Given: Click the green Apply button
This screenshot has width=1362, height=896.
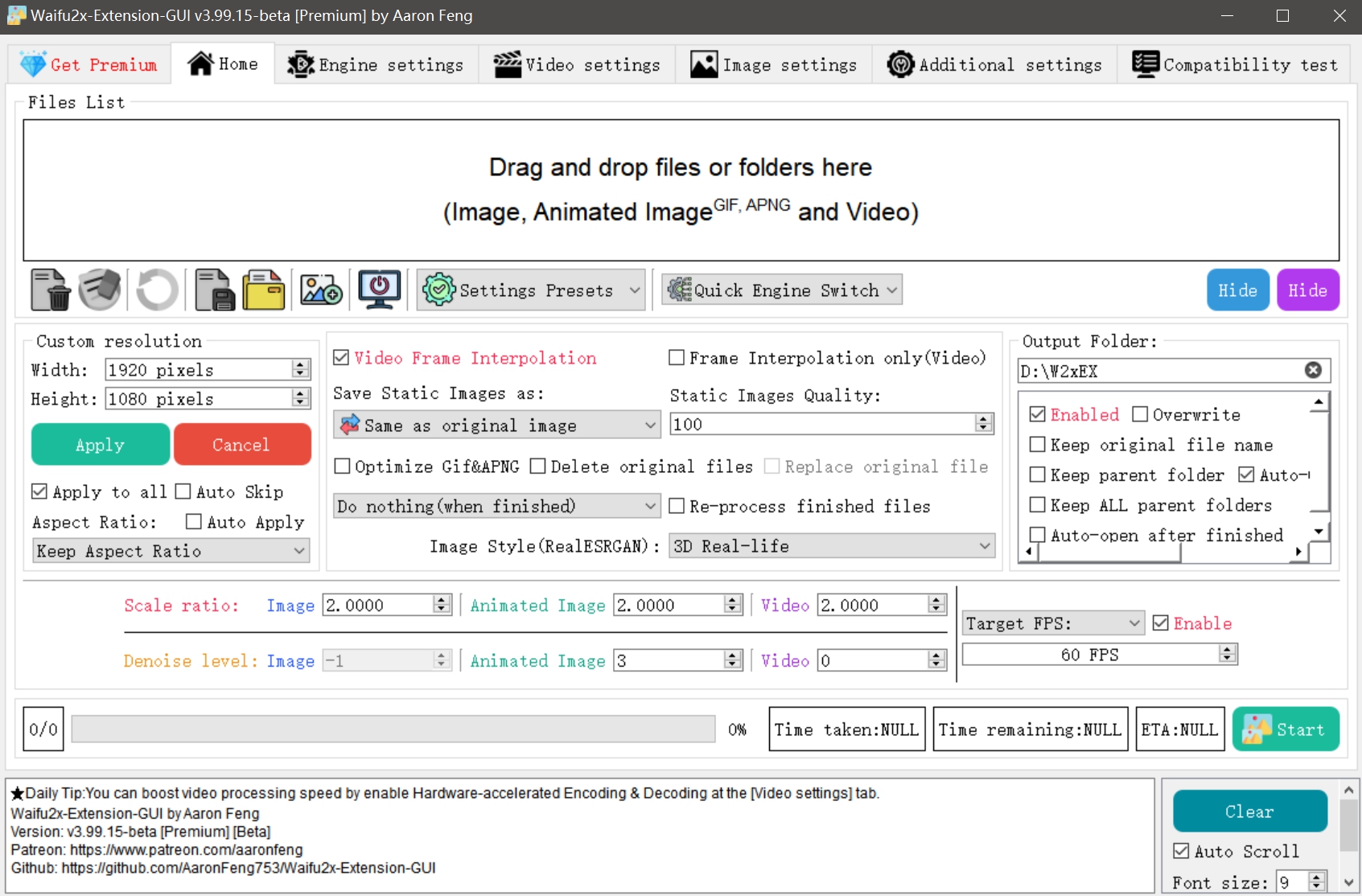Looking at the screenshot, I should (x=101, y=444).
